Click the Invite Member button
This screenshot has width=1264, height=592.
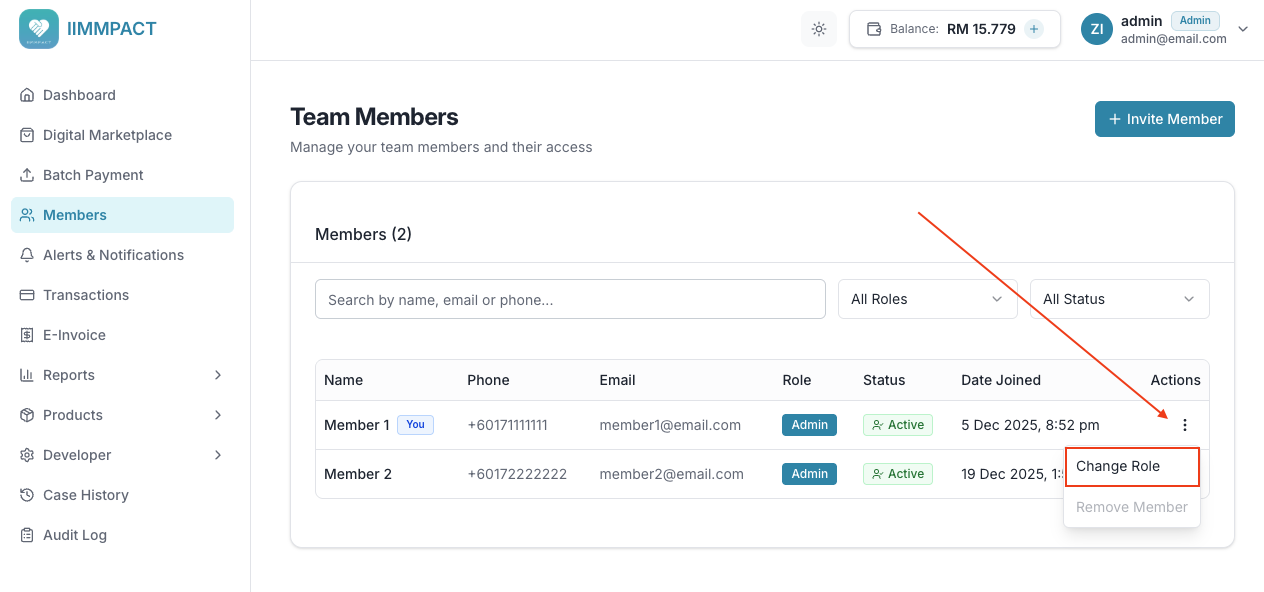(1164, 118)
